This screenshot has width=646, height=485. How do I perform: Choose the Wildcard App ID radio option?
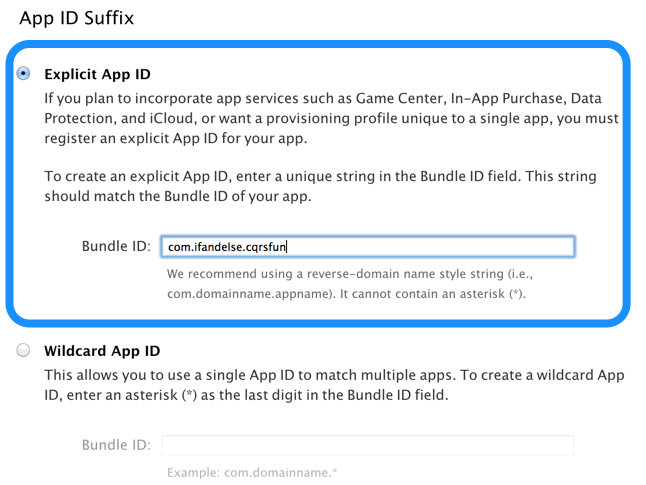24,351
